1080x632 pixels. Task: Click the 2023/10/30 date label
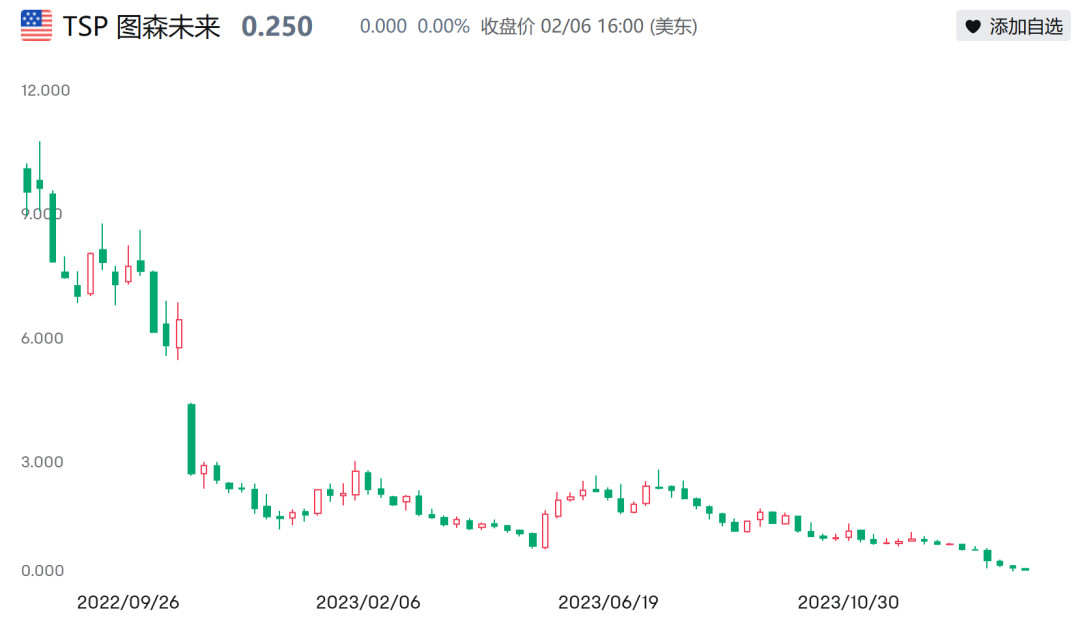848,602
